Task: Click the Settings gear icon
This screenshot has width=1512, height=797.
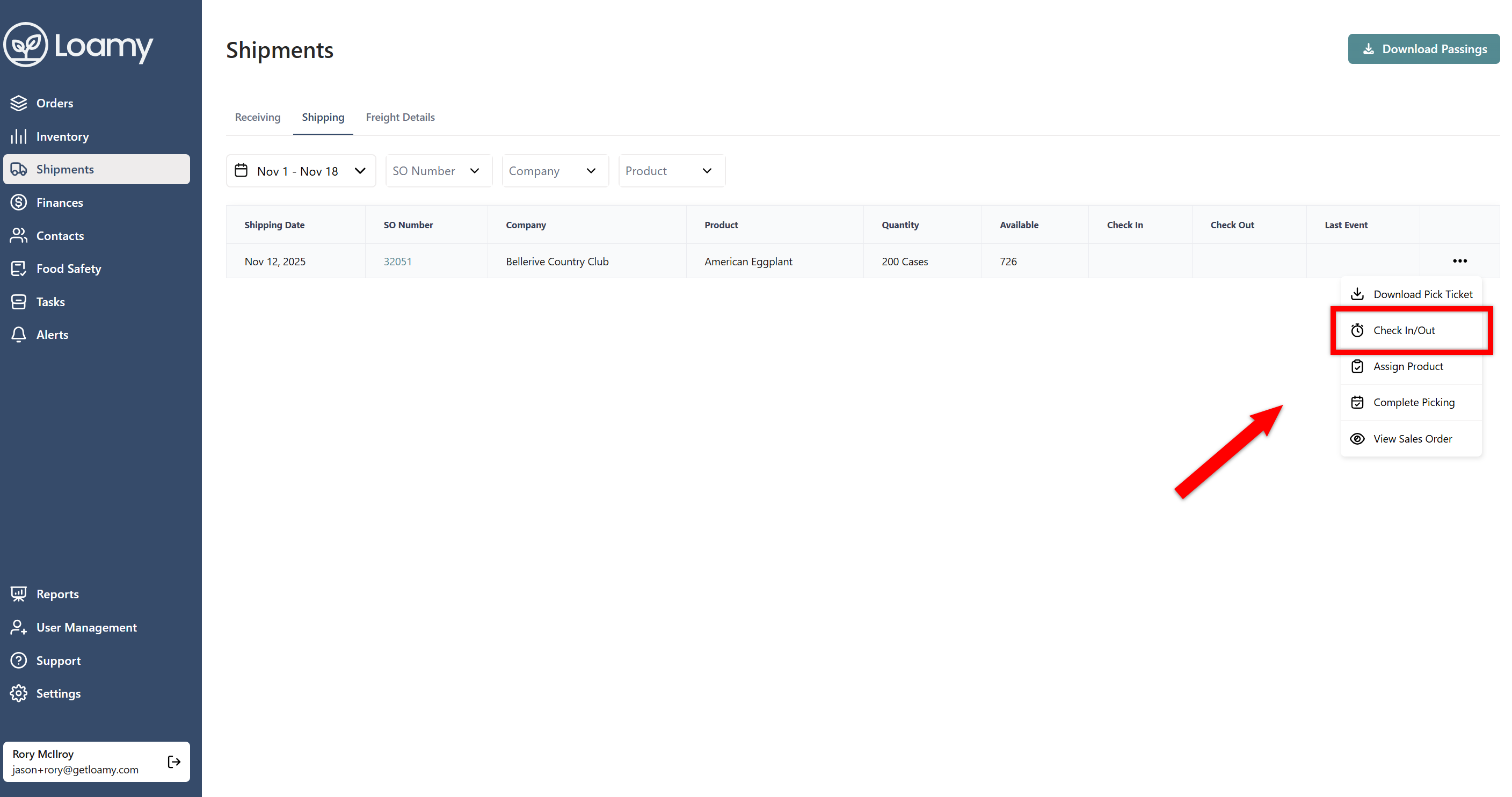Action: (19, 694)
